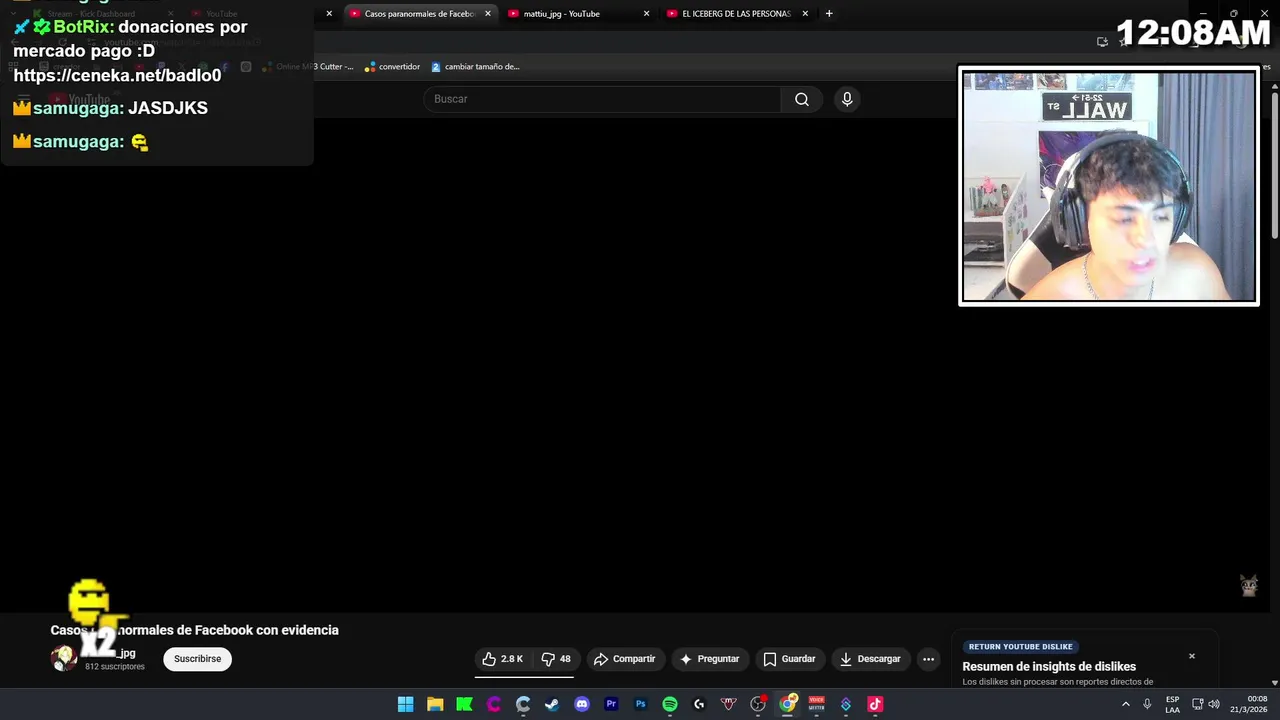Click the system tray microphone icon
This screenshot has width=1280, height=720.
pyautogui.click(x=1147, y=704)
